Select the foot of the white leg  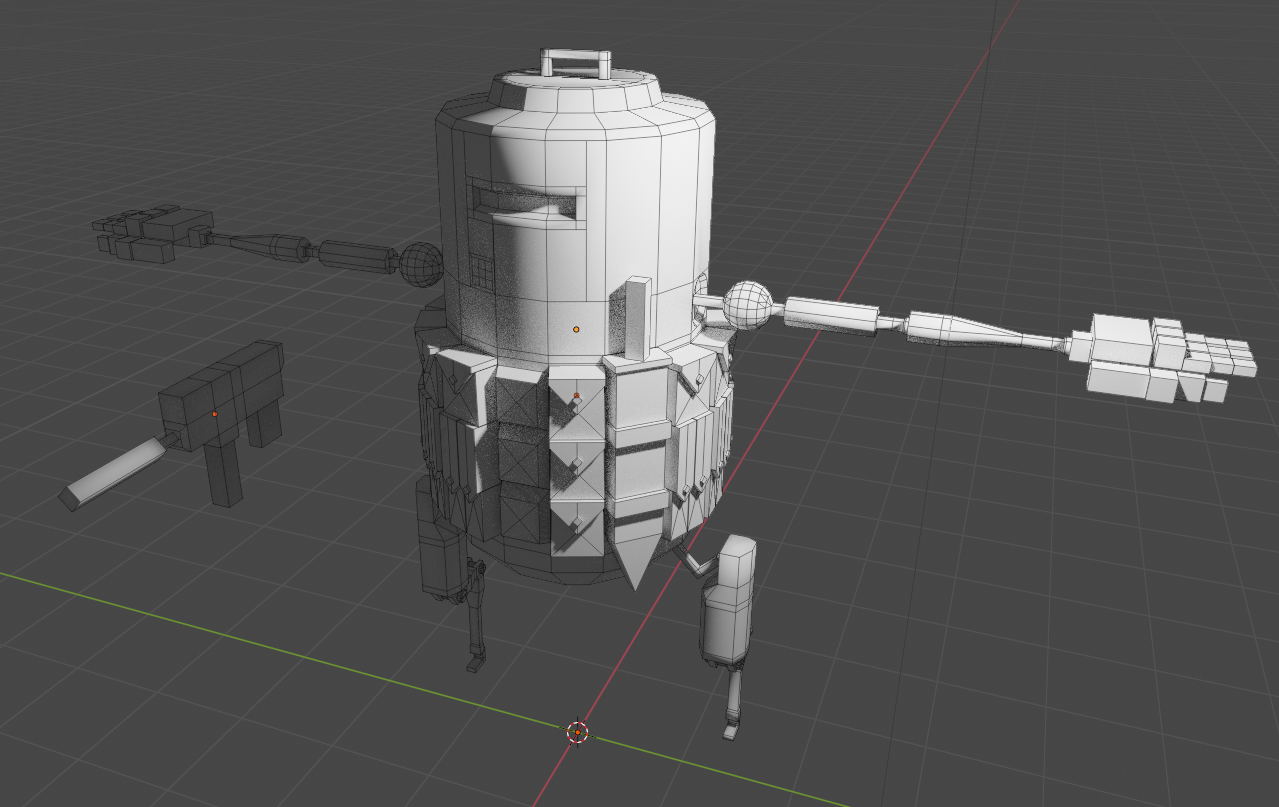tap(731, 733)
